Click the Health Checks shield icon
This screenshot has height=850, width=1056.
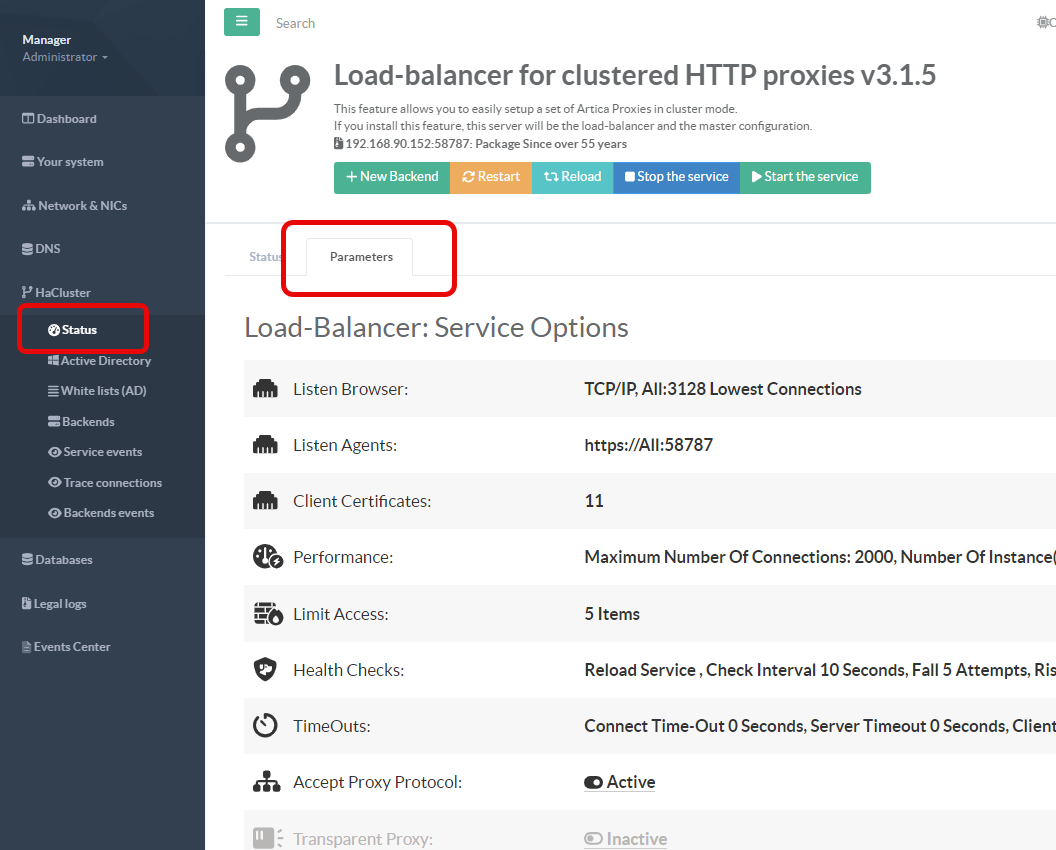(265, 670)
